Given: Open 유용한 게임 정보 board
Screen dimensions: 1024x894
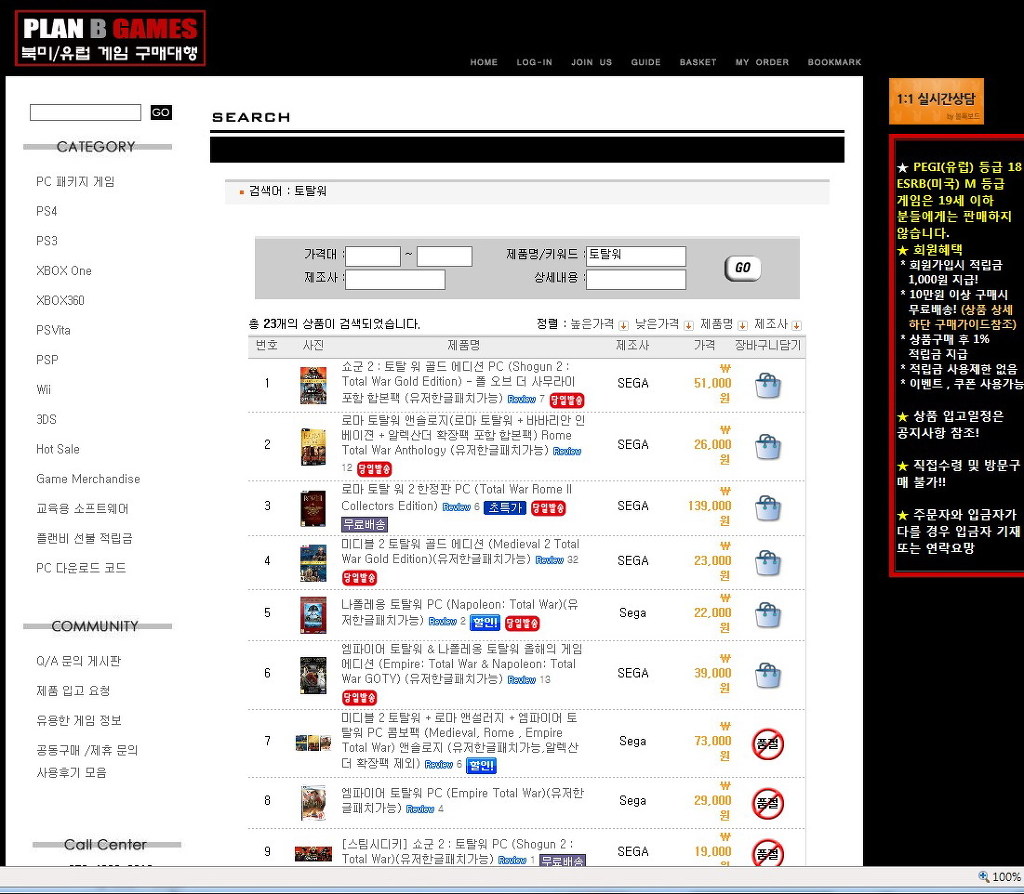Looking at the screenshot, I should [79, 720].
